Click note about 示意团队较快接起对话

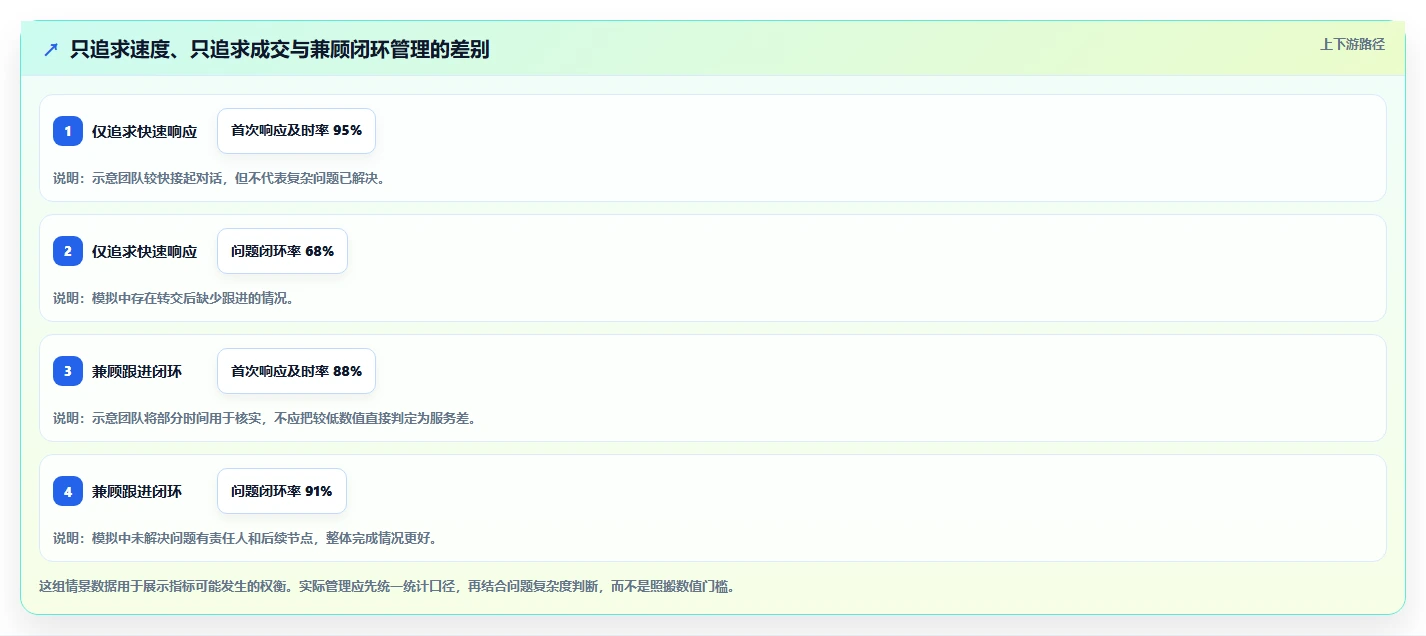coord(219,178)
